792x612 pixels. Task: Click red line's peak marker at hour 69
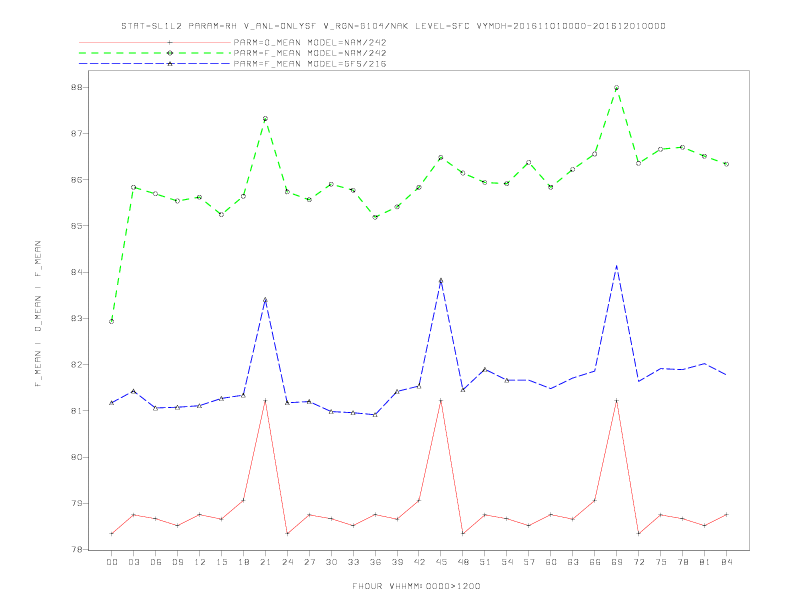click(x=616, y=400)
